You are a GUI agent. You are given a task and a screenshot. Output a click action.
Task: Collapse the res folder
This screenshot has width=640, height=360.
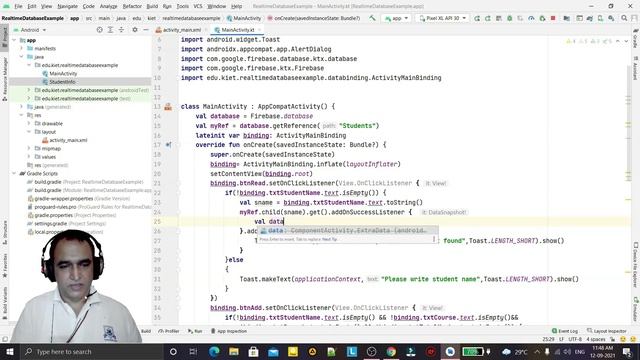[x=22, y=115]
